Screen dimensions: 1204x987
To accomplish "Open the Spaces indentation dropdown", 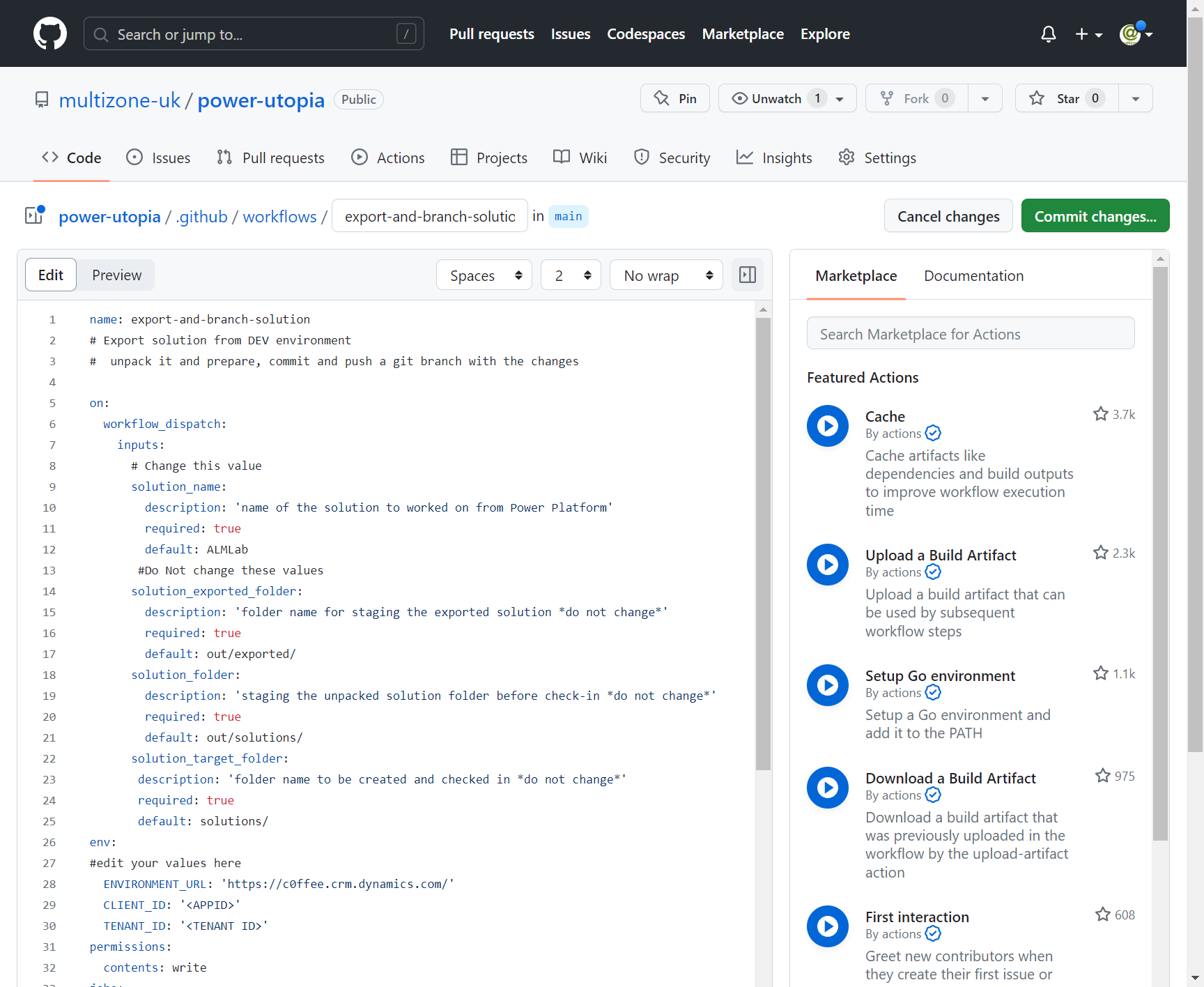I will (484, 275).
